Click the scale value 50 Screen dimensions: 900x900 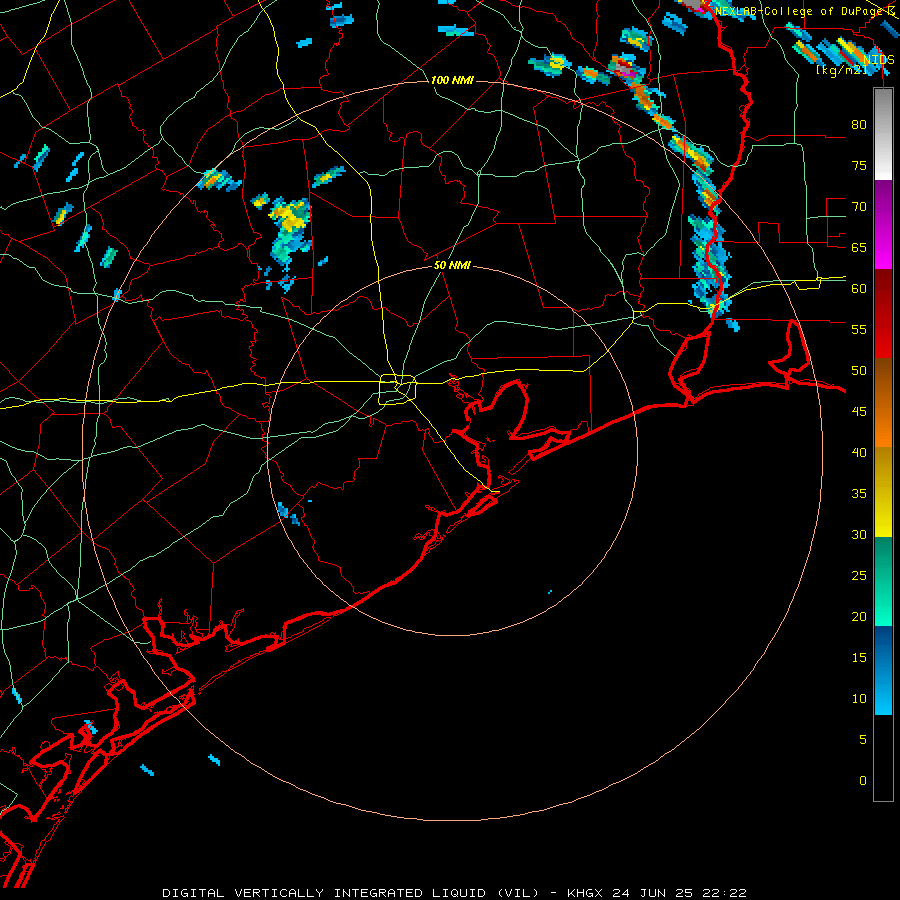point(859,370)
